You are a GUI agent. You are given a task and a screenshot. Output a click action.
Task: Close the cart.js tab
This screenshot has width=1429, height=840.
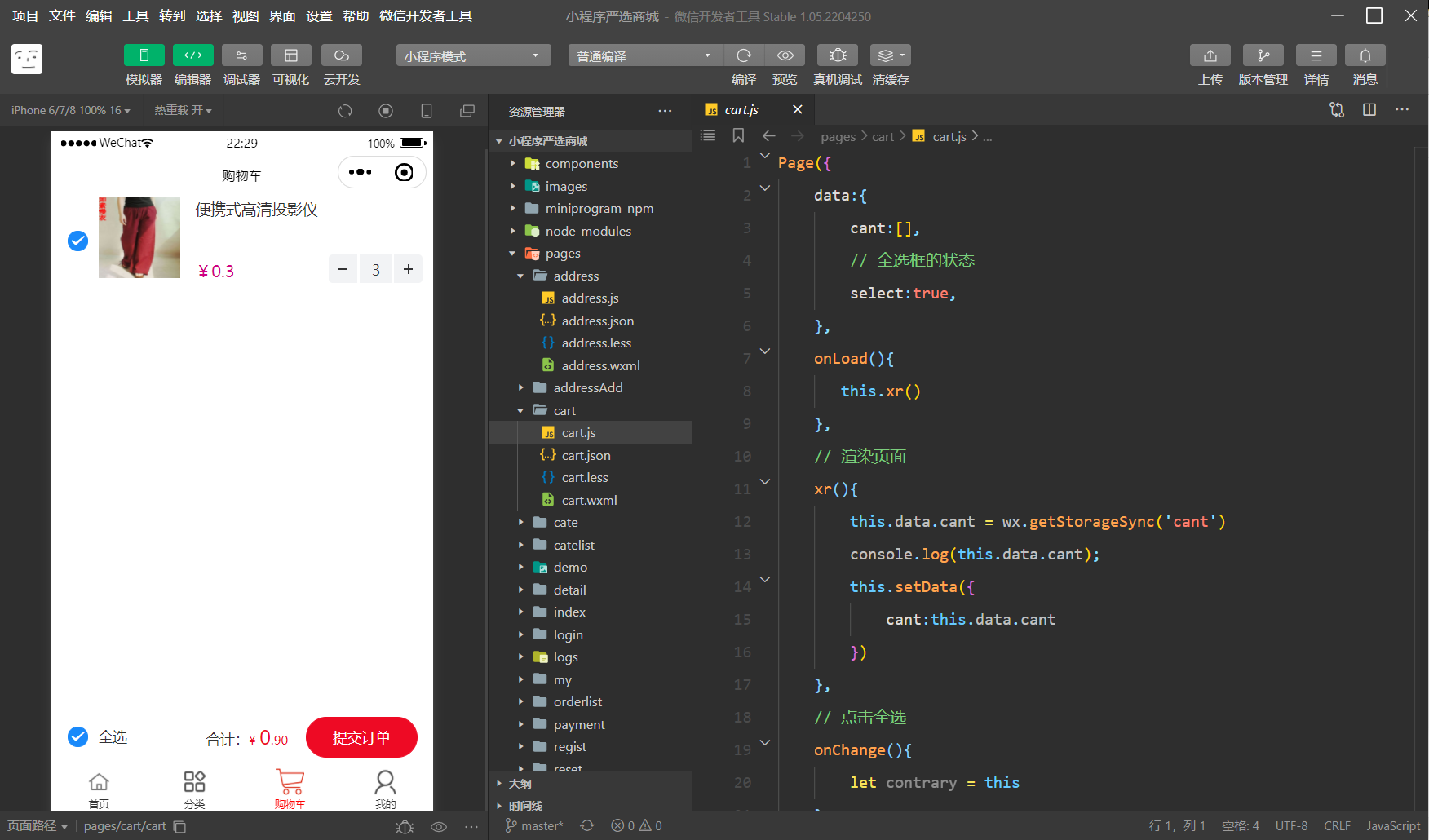[798, 109]
